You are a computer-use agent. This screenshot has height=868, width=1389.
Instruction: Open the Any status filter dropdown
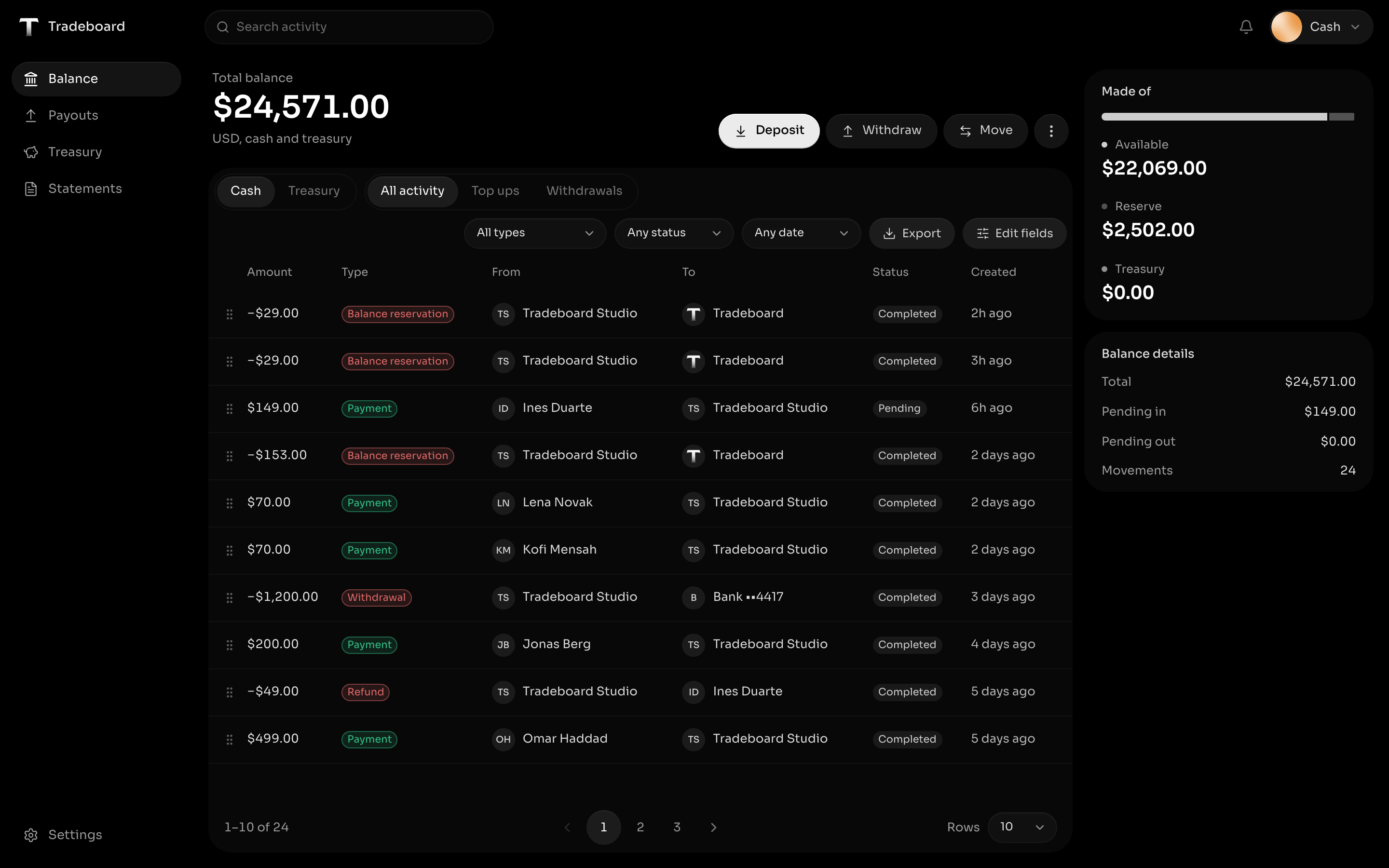pos(674,233)
